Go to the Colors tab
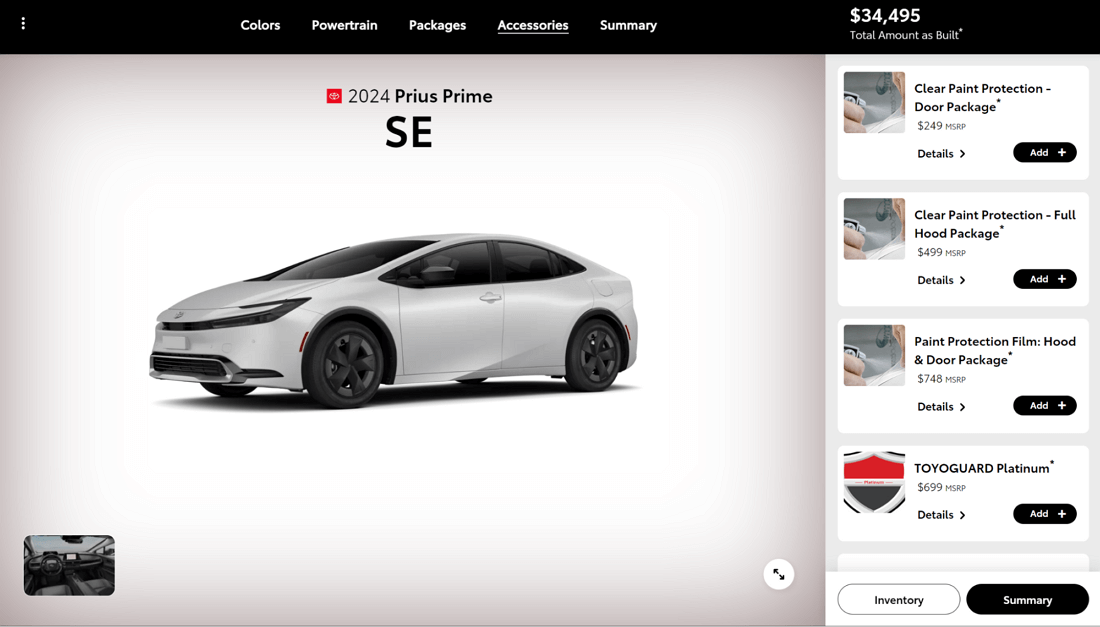This screenshot has width=1100, height=627. (x=260, y=25)
